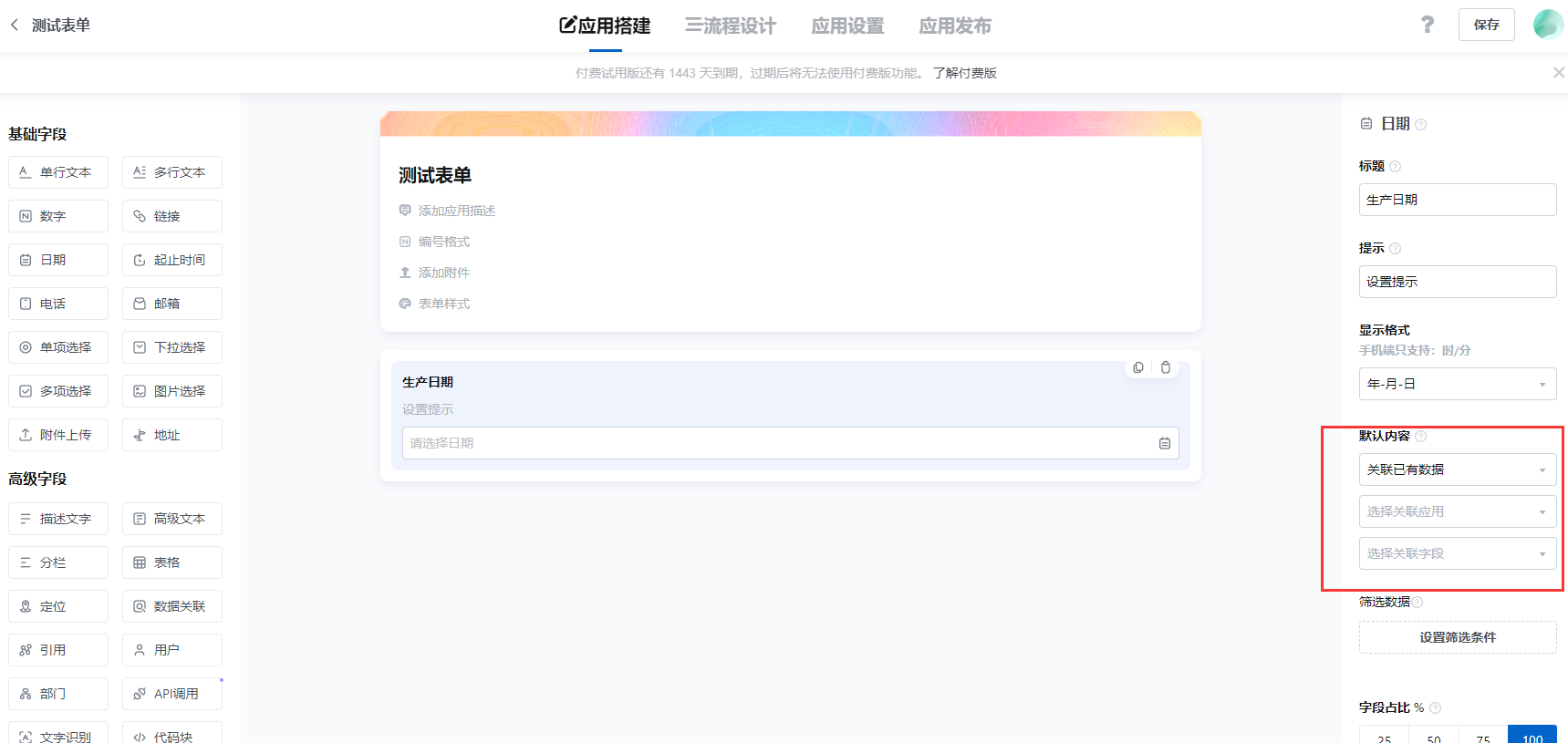This screenshot has width=1568, height=743.
Task: Open the user avatar menu
Action: (x=1548, y=25)
